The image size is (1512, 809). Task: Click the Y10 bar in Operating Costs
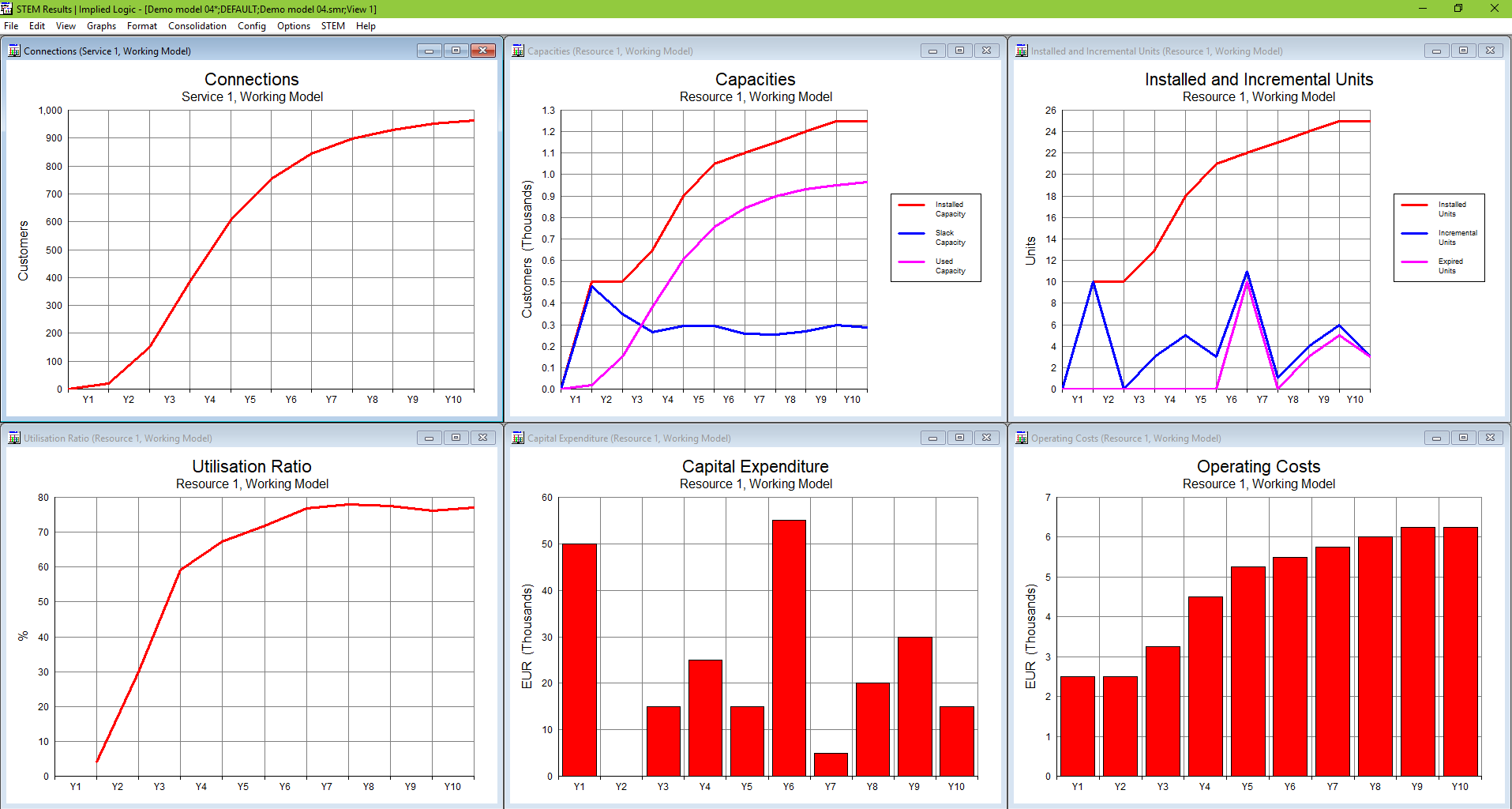click(x=1460, y=652)
